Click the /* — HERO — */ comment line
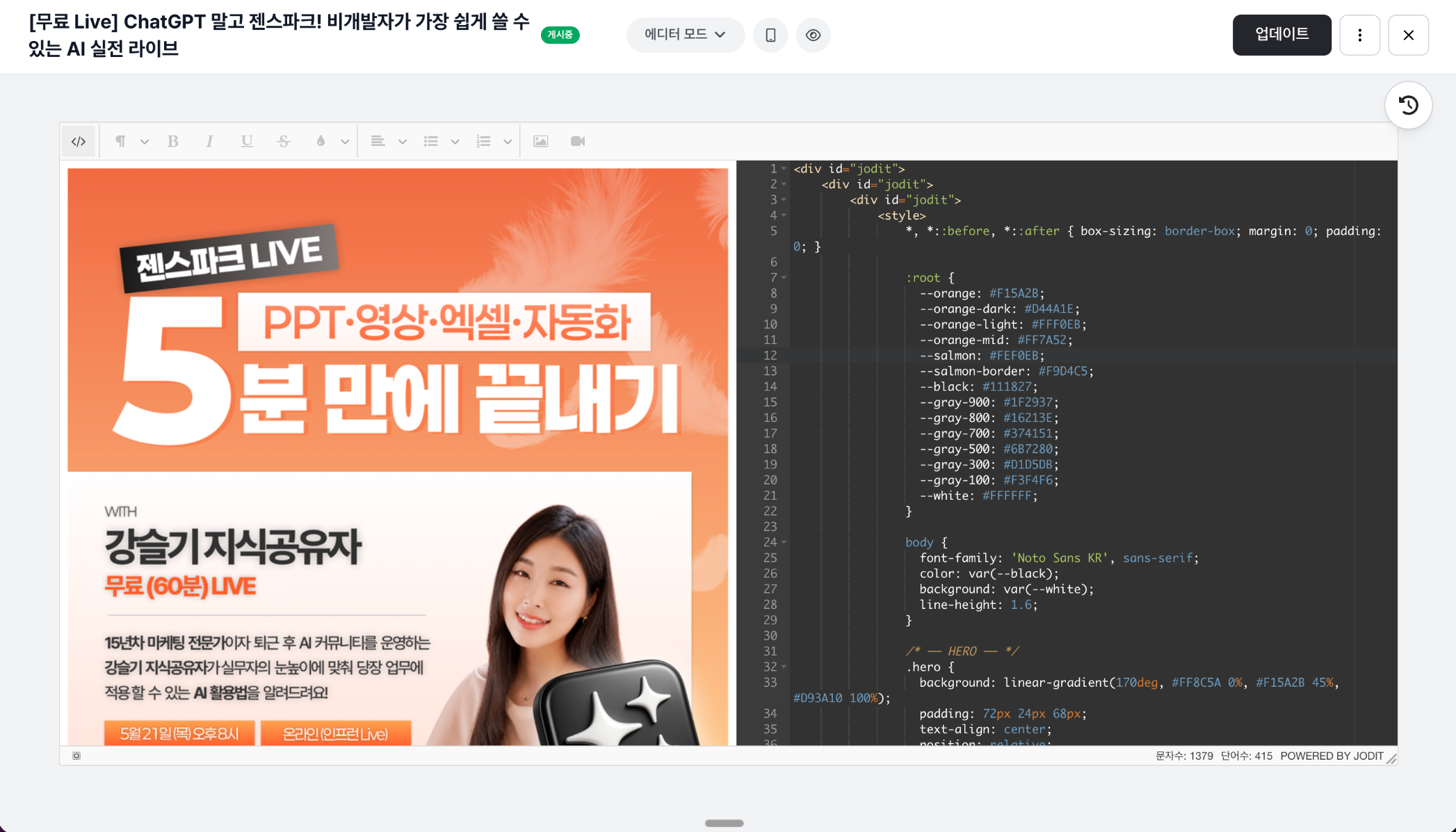Viewport: 1456px width, 832px height. click(x=962, y=651)
